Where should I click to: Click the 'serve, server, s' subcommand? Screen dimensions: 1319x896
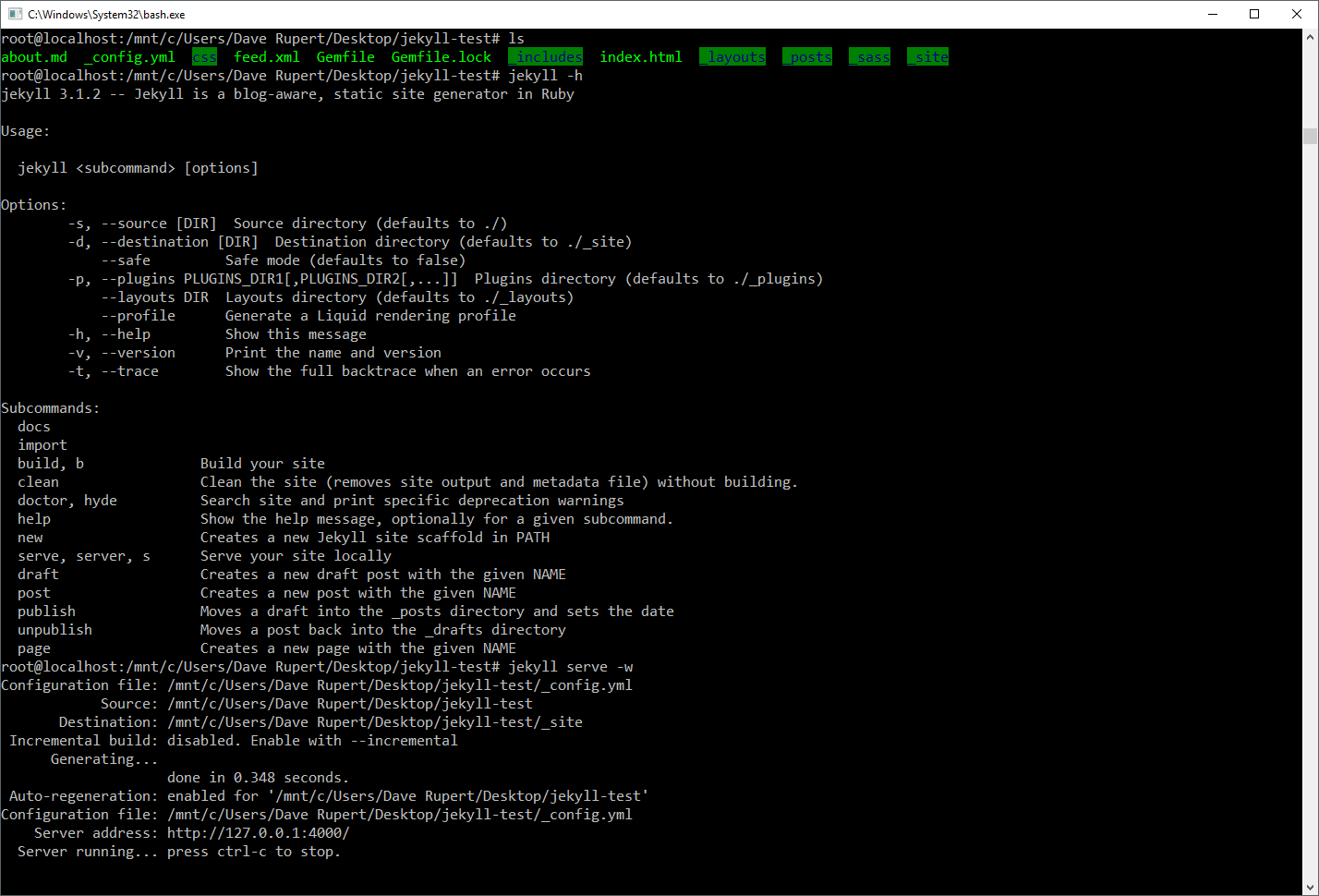tap(84, 556)
